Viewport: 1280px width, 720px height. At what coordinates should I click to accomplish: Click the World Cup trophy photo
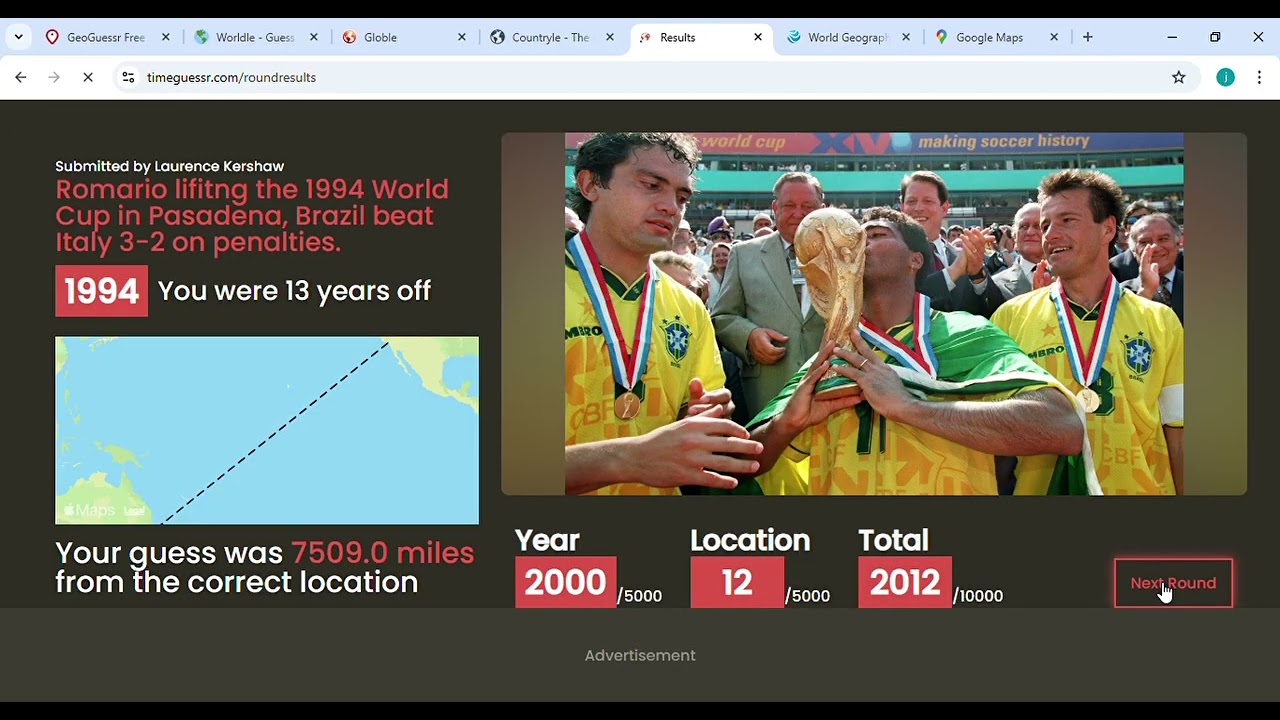[x=874, y=314]
